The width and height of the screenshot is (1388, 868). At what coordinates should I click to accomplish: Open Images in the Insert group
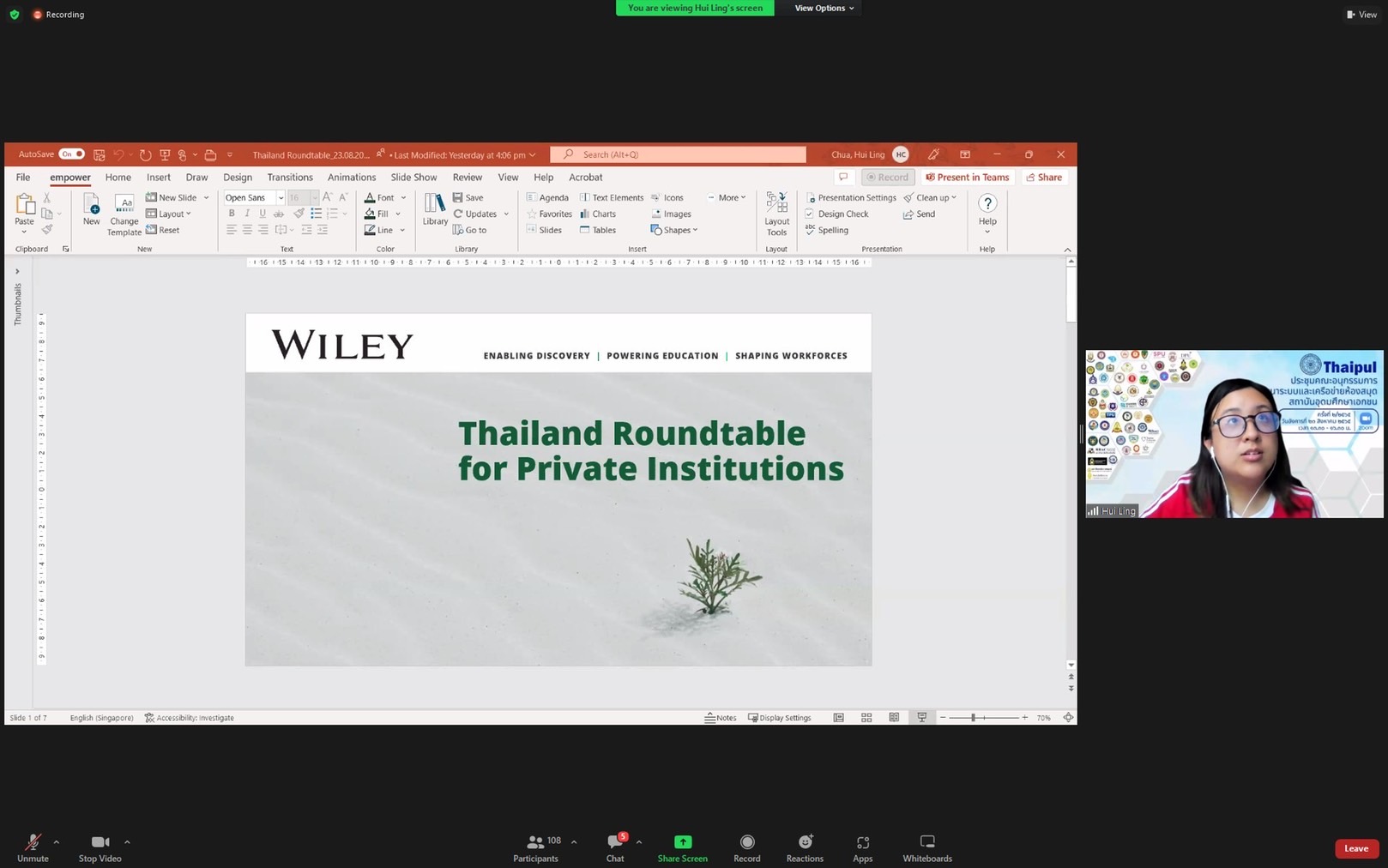tap(671, 214)
